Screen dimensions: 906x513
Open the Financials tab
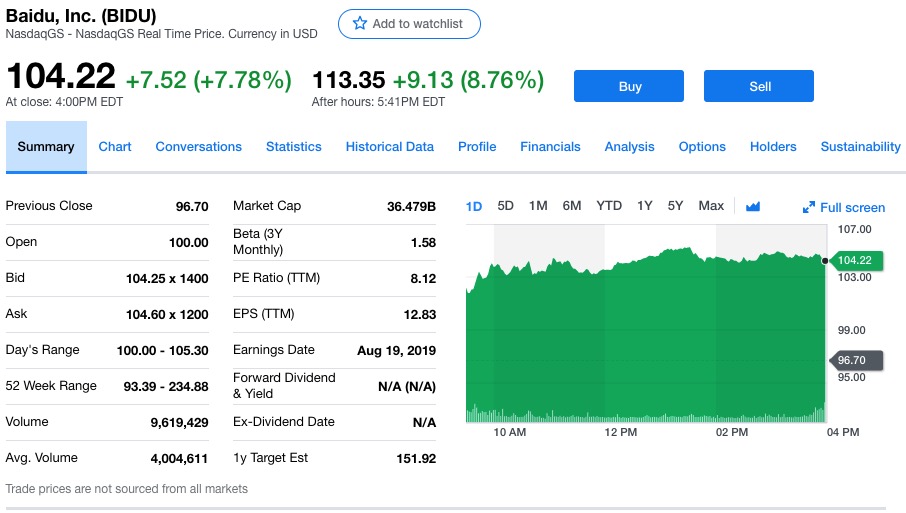tap(550, 147)
